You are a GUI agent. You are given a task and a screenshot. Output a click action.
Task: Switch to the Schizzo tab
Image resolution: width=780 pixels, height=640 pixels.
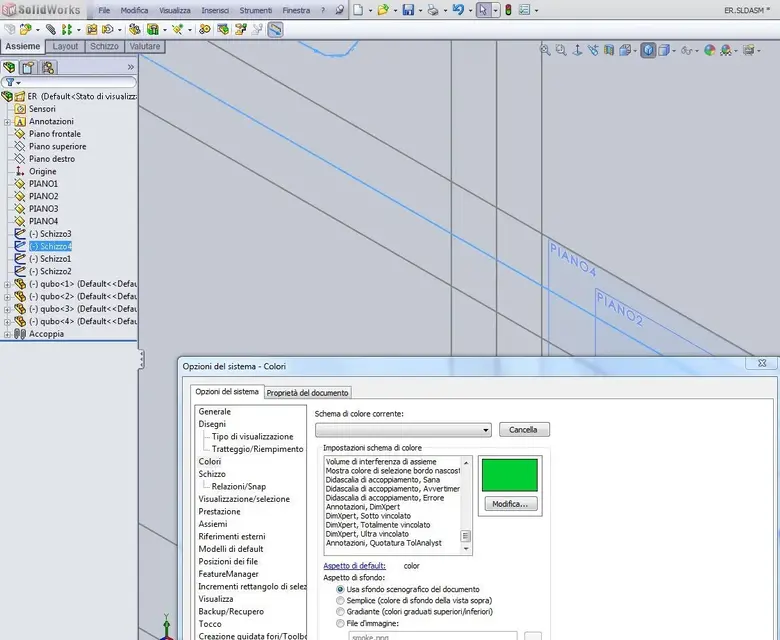(x=104, y=46)
